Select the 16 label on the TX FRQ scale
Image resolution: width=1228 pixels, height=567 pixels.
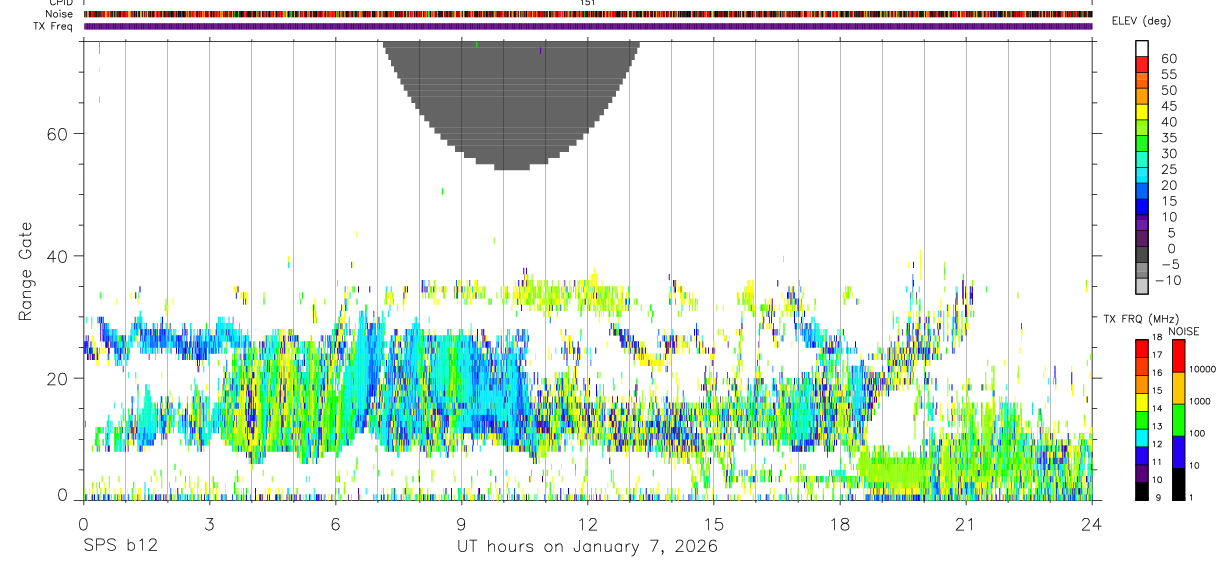click(x=1155, y=373)
